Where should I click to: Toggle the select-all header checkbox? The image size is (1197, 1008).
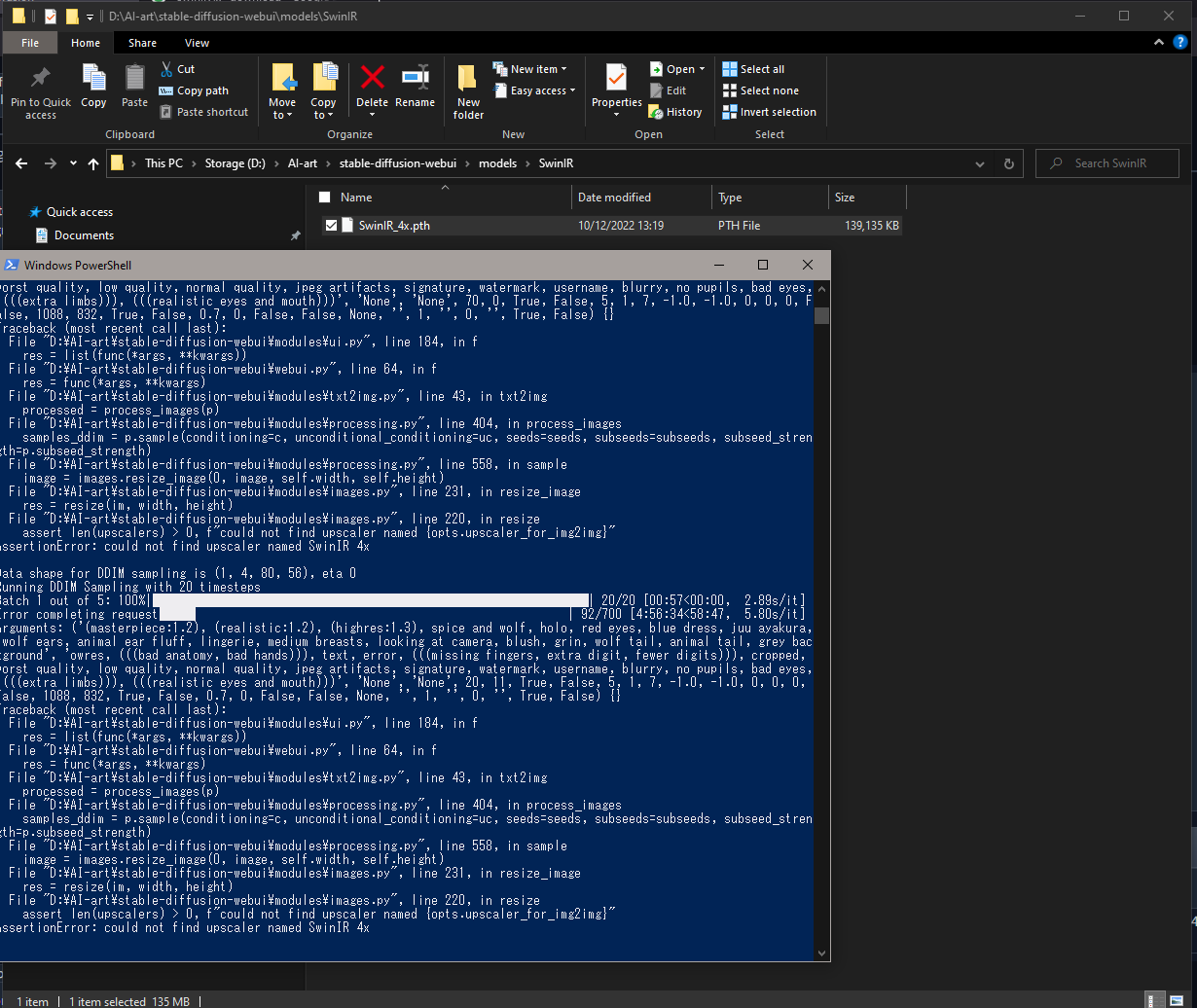pos(325,198)
